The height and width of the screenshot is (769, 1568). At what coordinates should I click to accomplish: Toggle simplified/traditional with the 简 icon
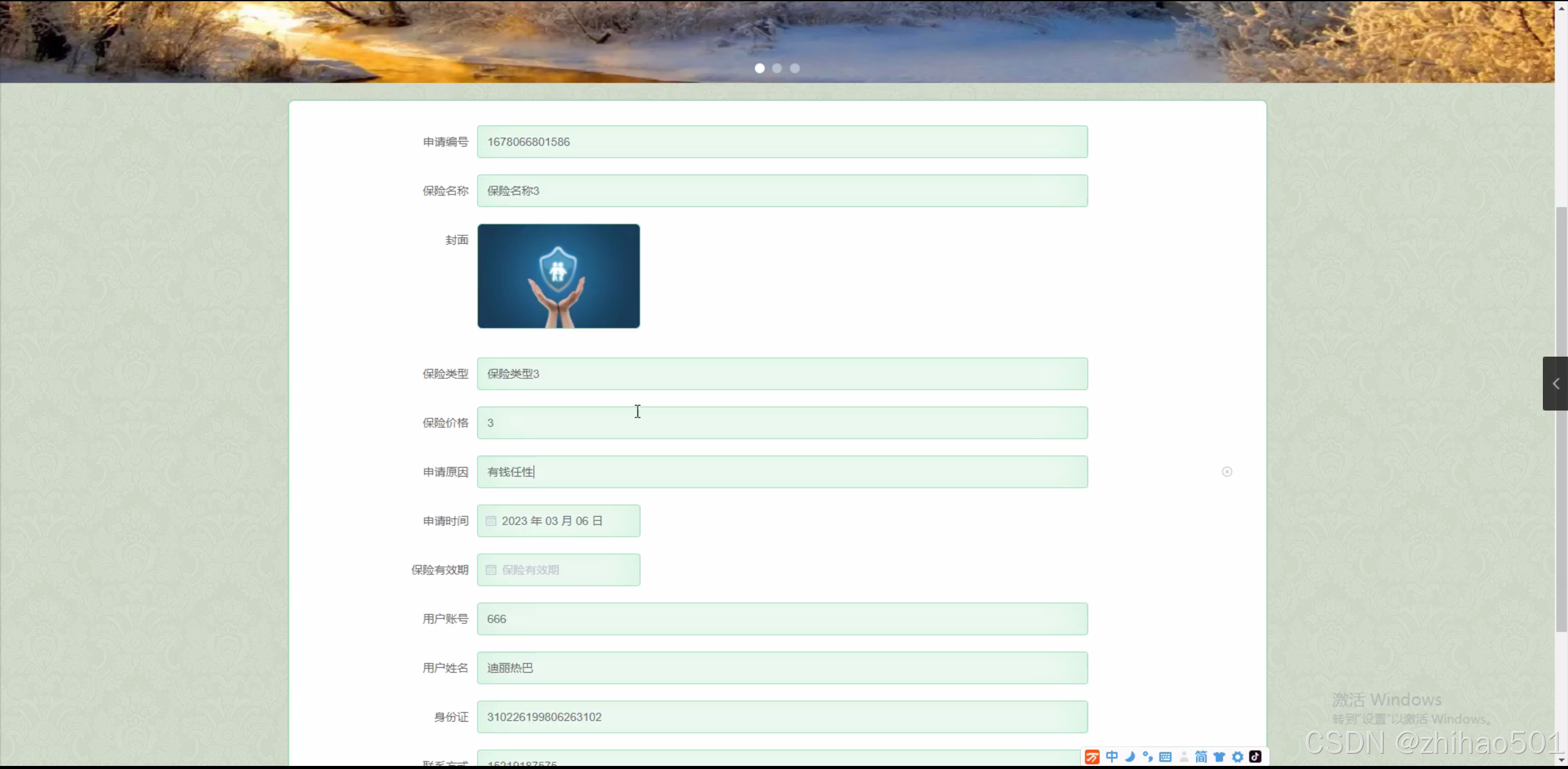(x=1201, y=757)
